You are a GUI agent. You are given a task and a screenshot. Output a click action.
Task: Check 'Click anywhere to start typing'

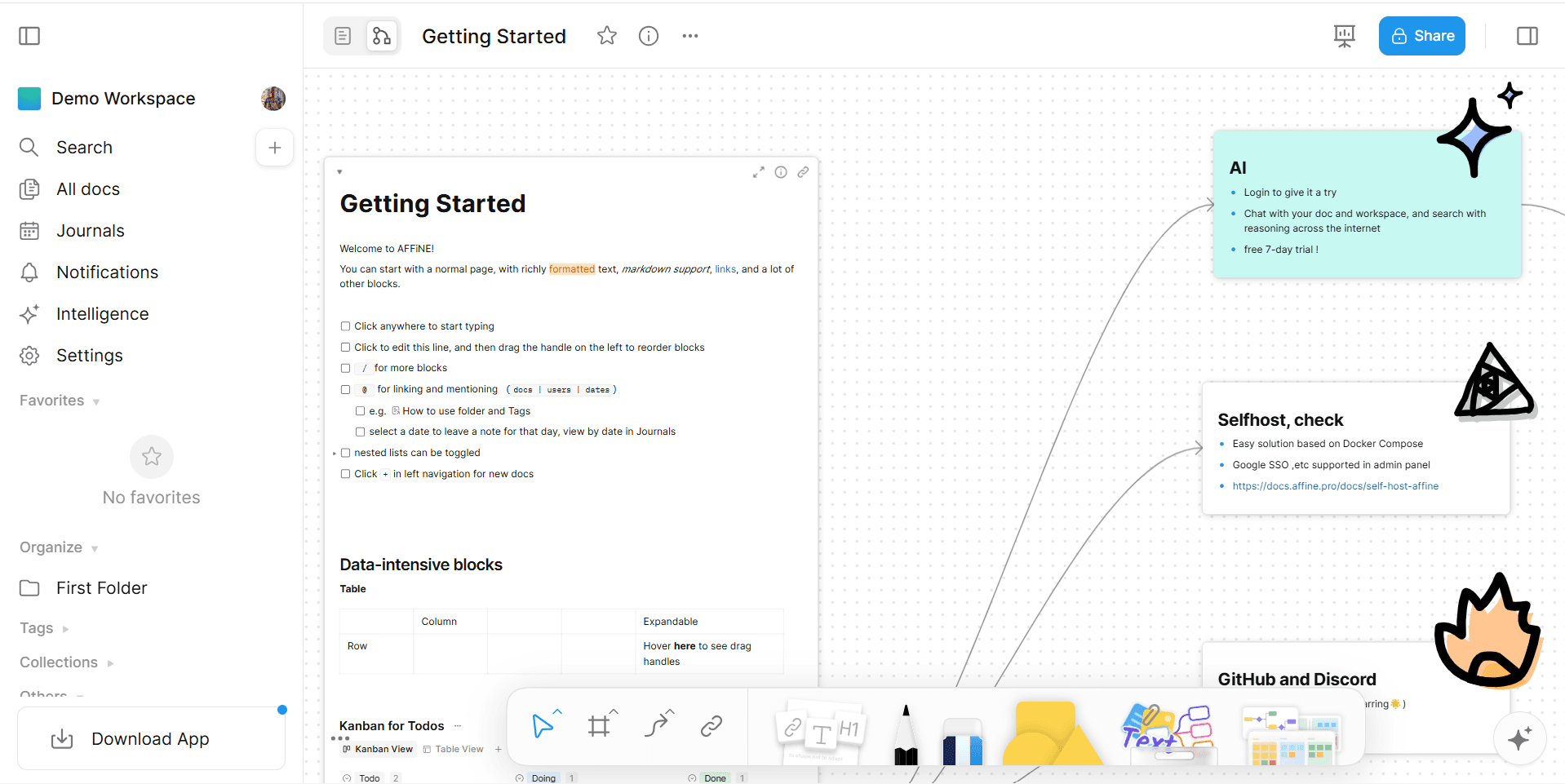tap(345, 326)
